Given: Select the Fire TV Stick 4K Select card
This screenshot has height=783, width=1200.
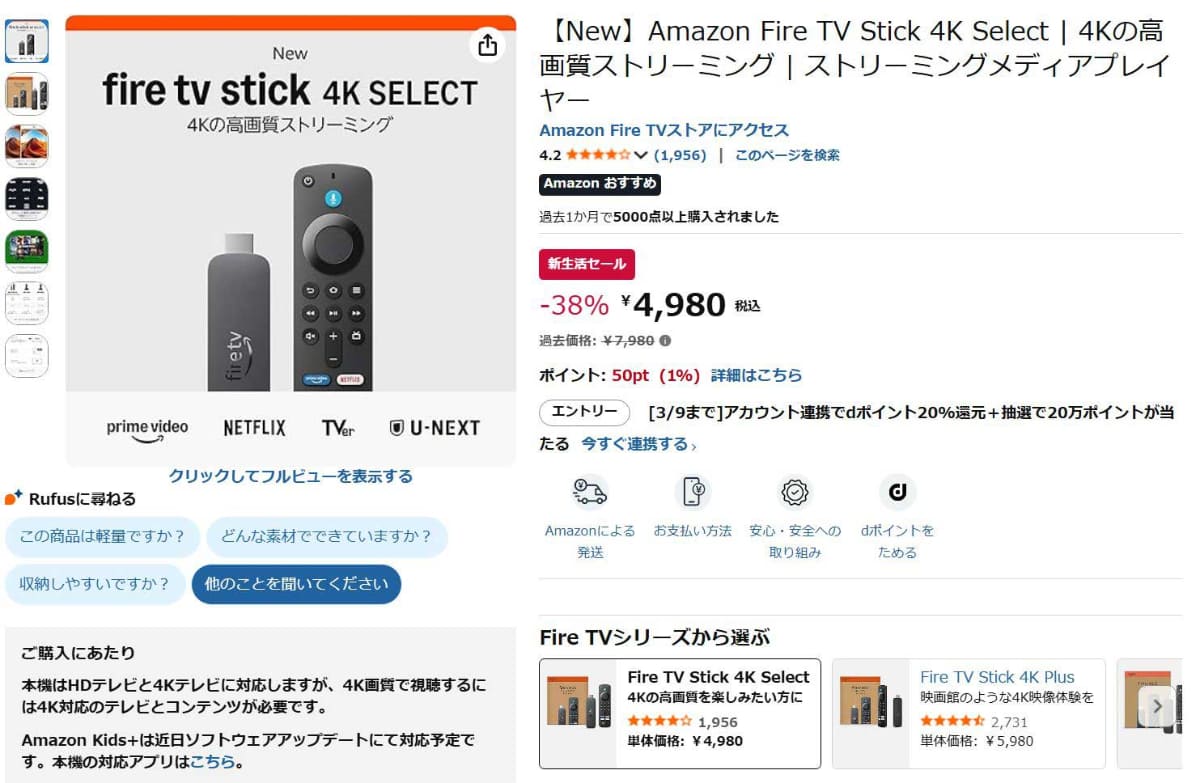Looking at the screenshot, I should point(680,711).
